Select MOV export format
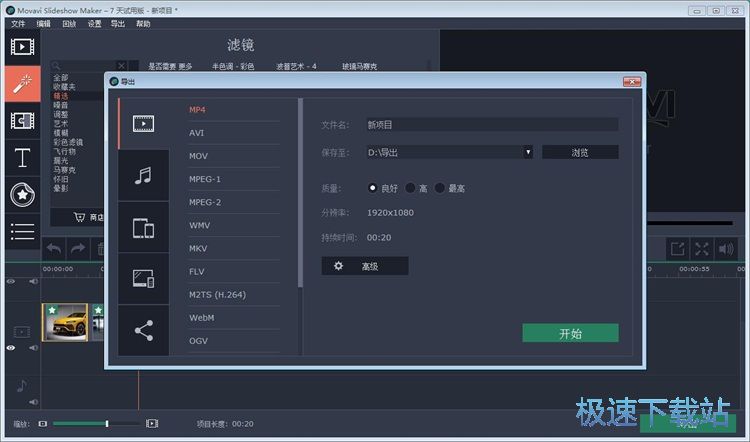The image size is (750, 442). point(198,156)
